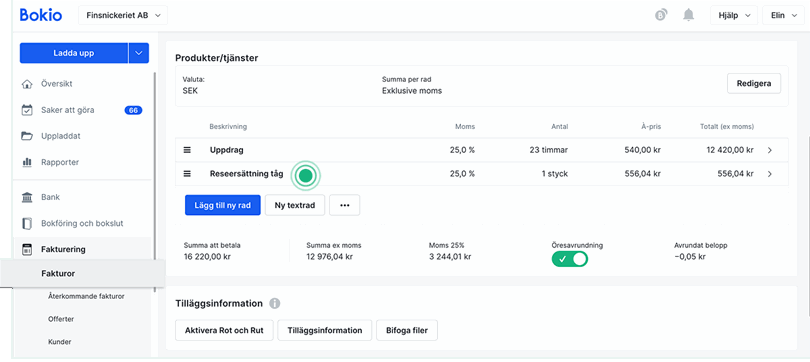Screen dimensions: 810x362
Task: Open Kunder submenu item
Action: [x=59, y=342]
